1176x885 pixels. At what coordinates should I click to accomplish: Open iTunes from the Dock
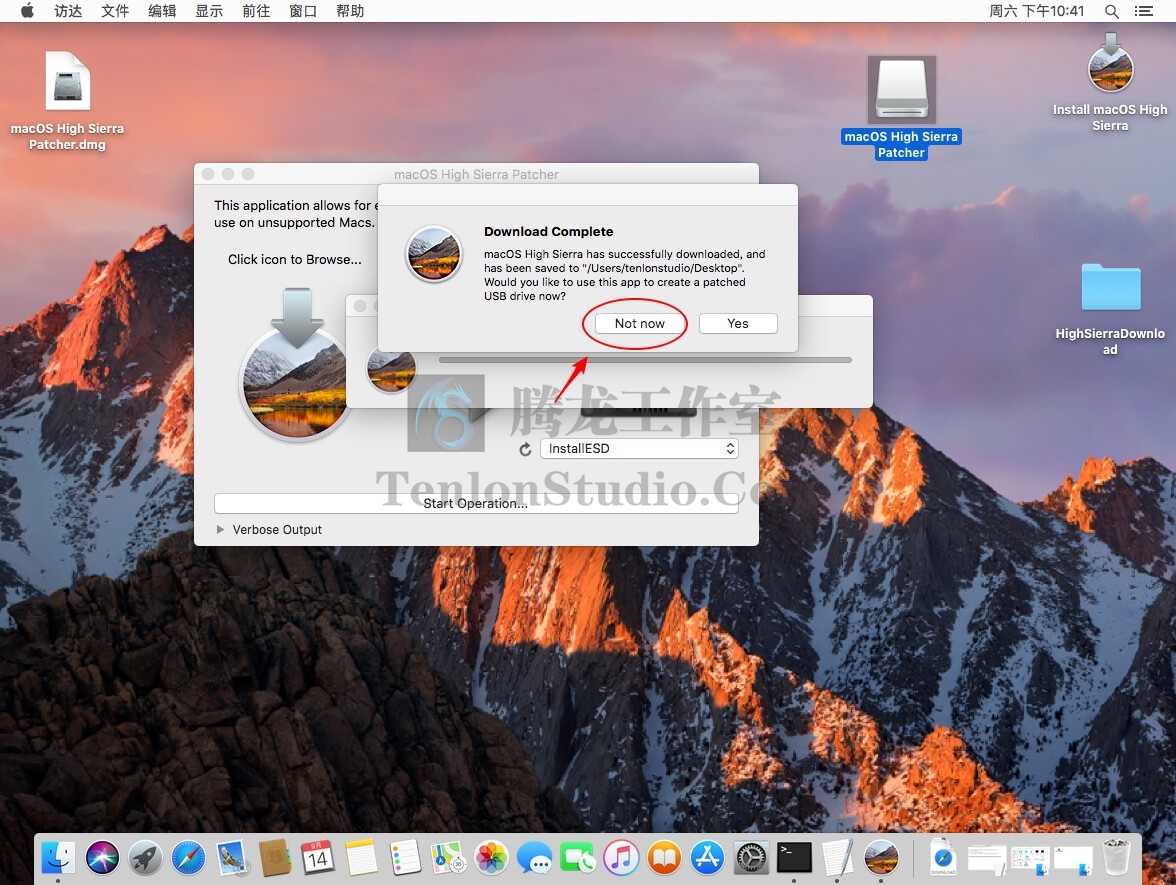621,857
